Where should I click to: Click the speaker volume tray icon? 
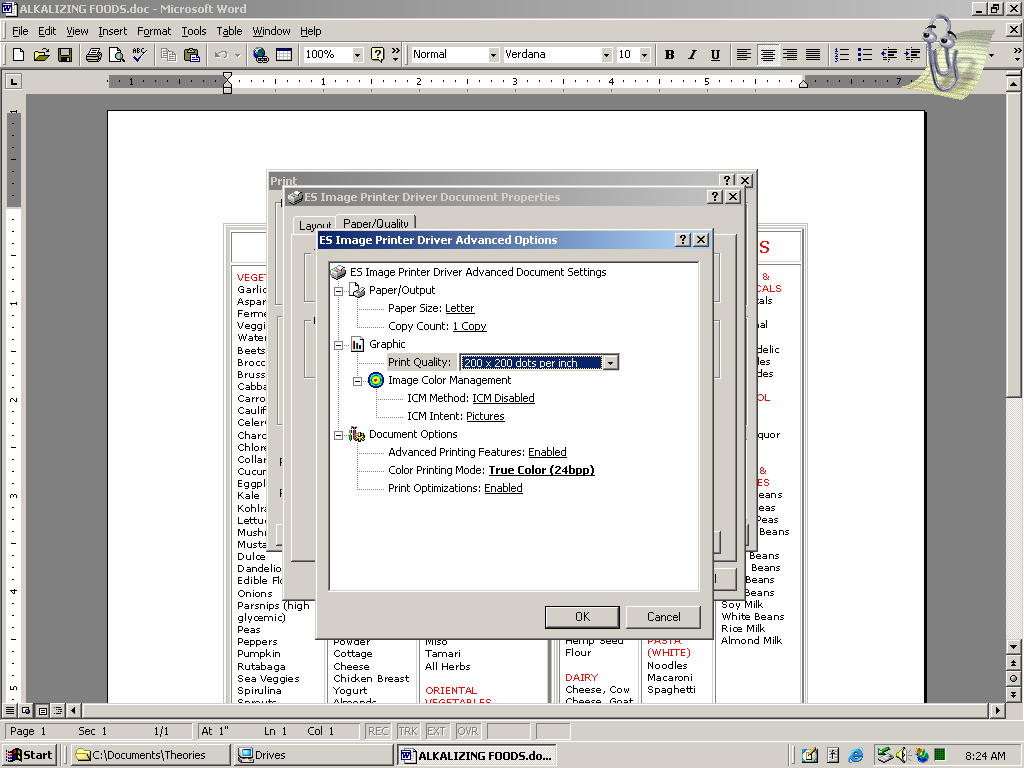coord(903,755)
